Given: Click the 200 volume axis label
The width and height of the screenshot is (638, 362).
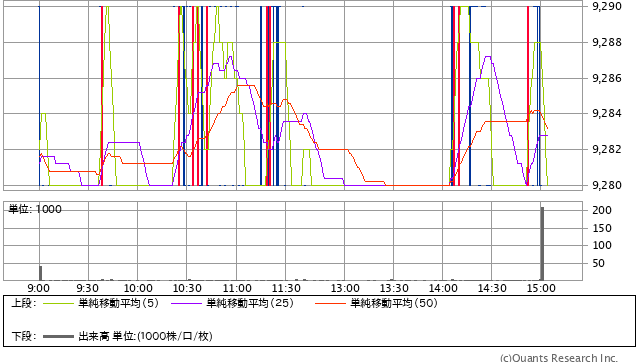Looking at the screenshot, I should click(x=602, y=210).
